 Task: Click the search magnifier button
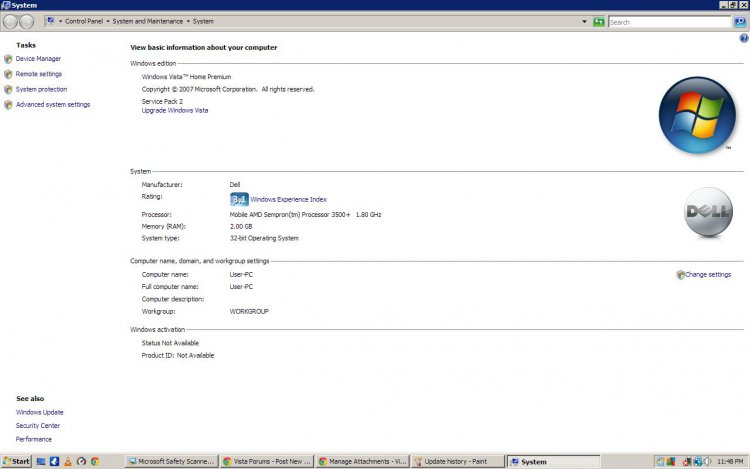(x=740, y=22)
